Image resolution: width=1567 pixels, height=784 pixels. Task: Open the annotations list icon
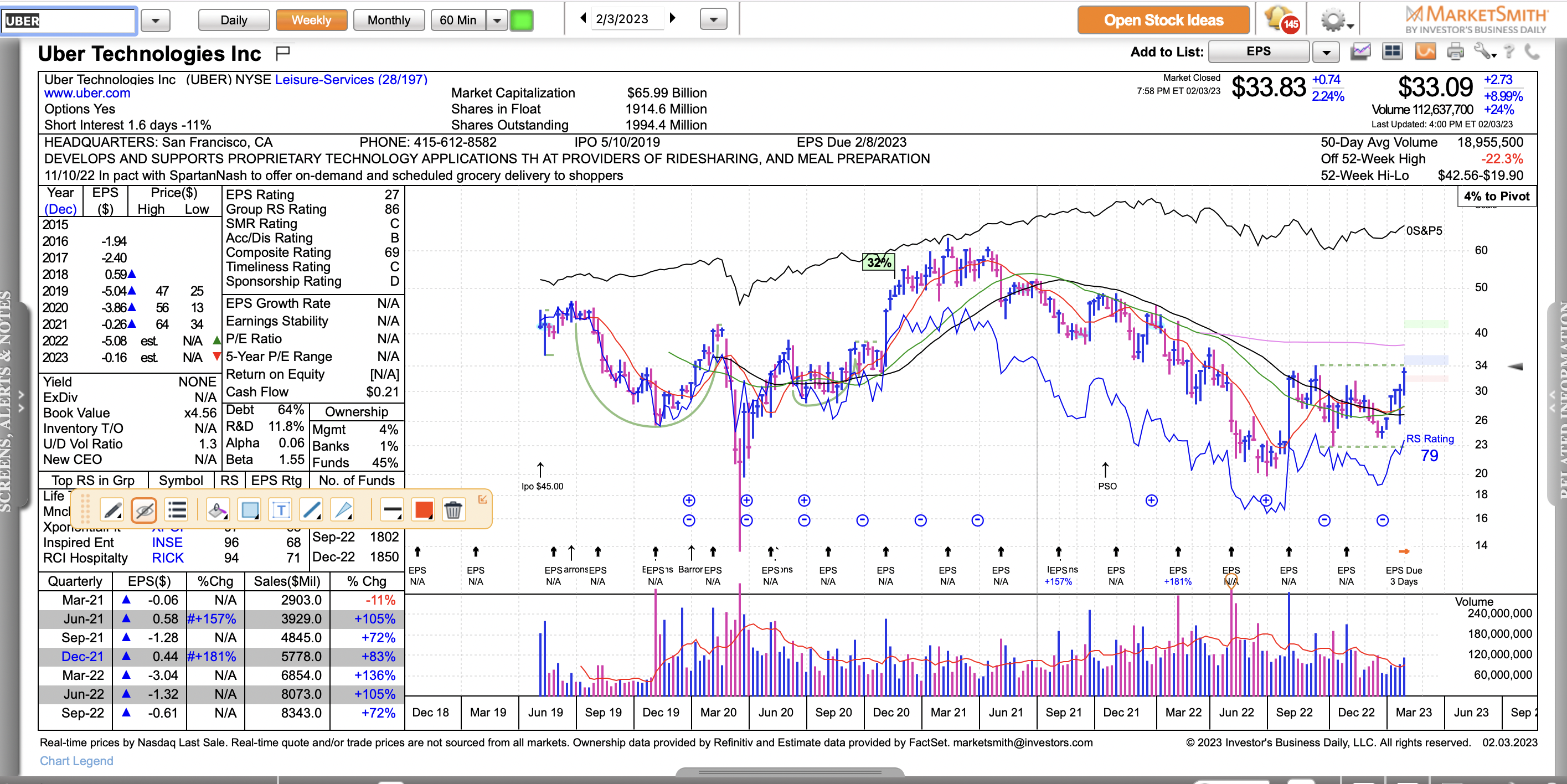[177, 510]
